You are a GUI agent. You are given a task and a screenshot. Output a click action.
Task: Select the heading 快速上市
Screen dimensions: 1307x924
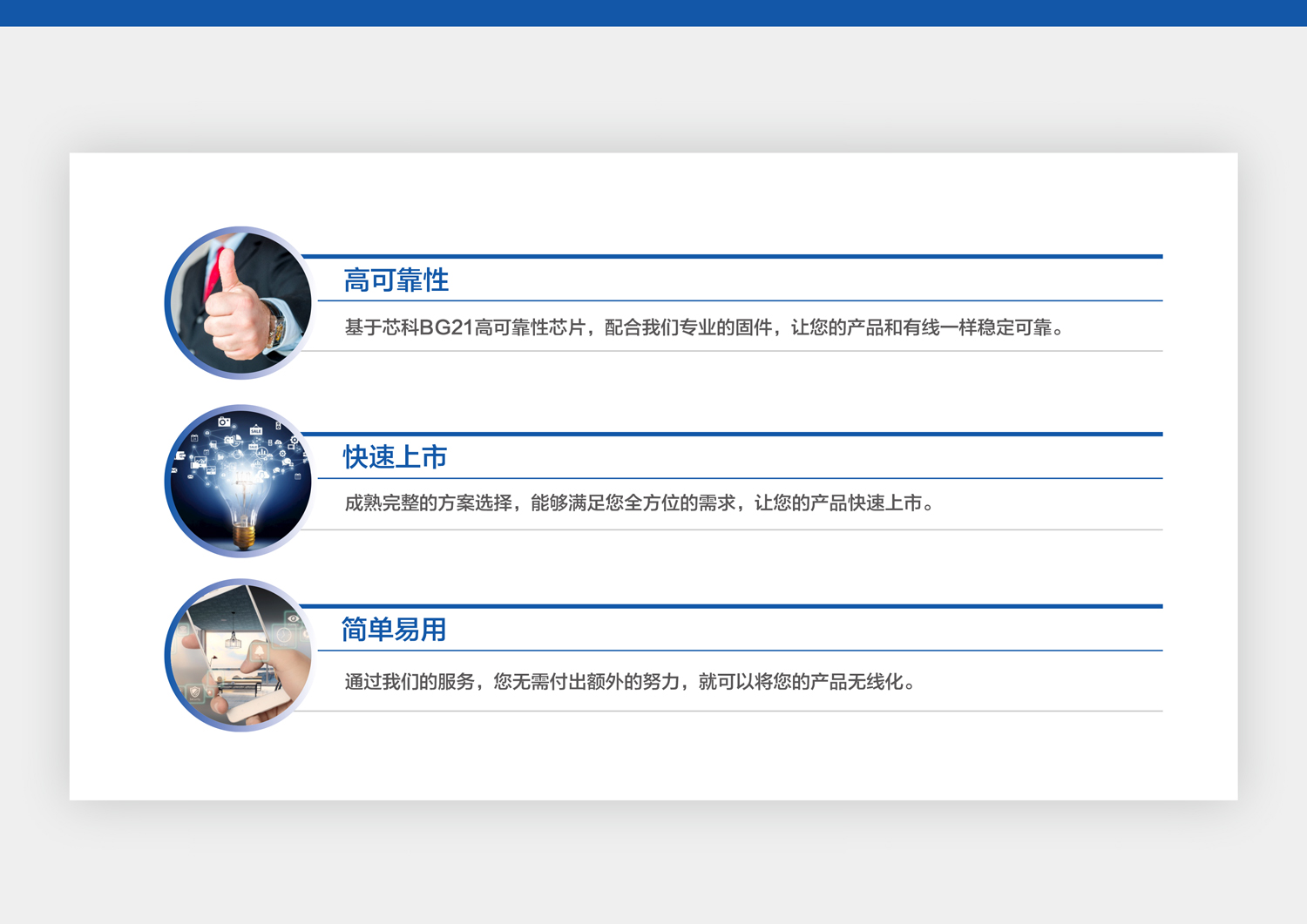tap(396, 456)
